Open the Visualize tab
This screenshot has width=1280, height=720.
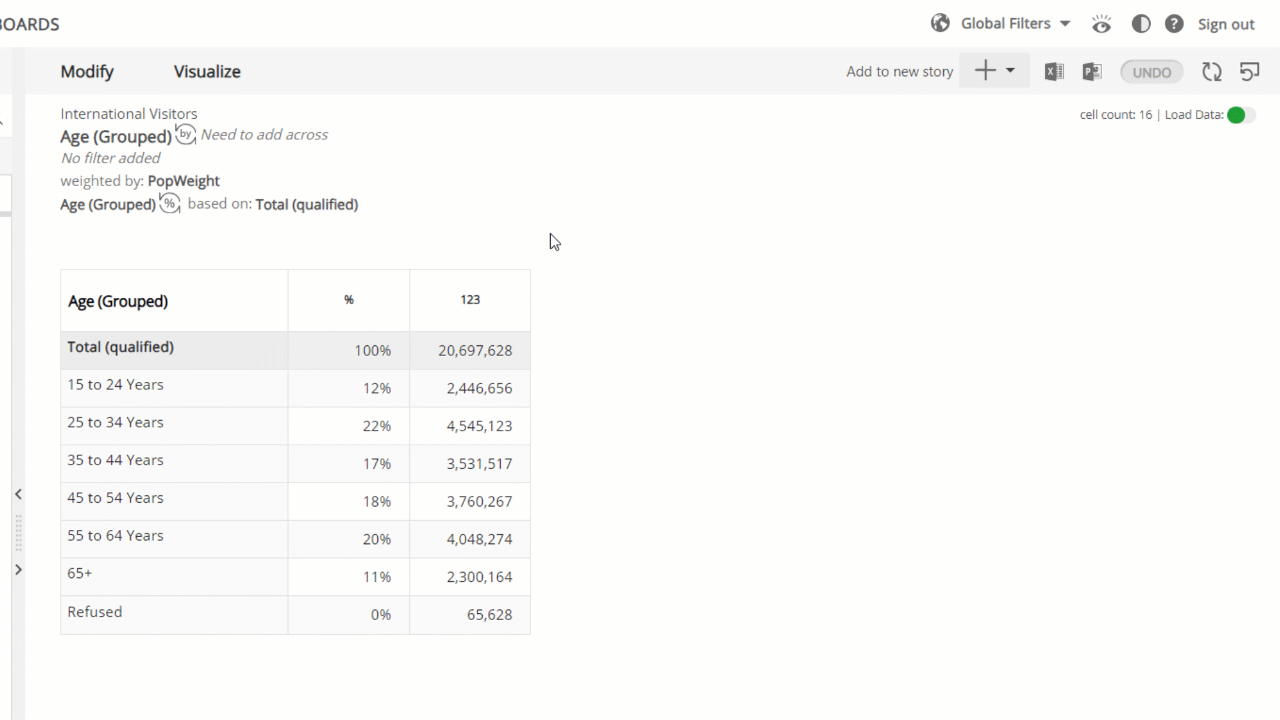point(207,71)
